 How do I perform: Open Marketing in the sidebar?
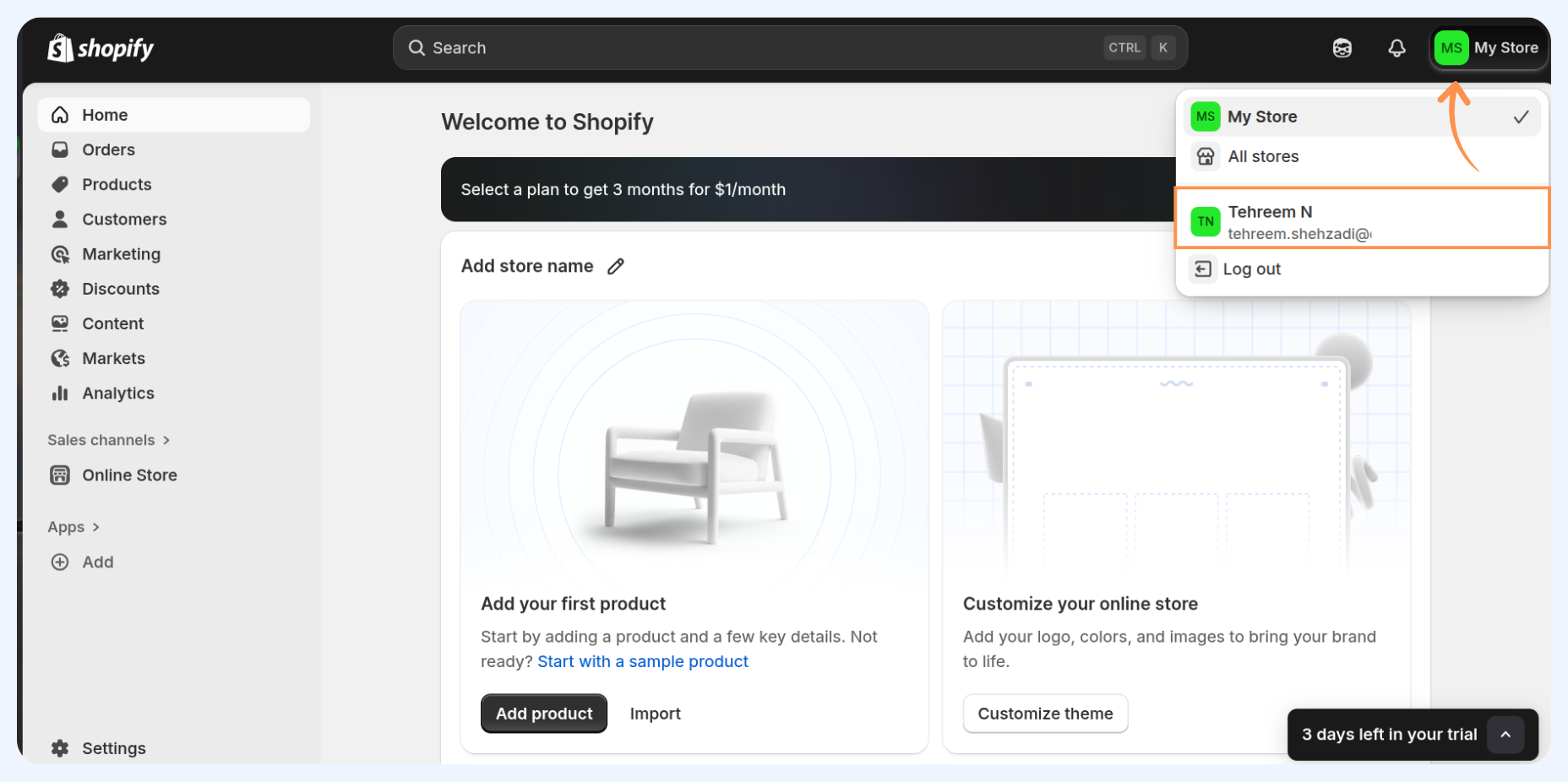[174, 254]
